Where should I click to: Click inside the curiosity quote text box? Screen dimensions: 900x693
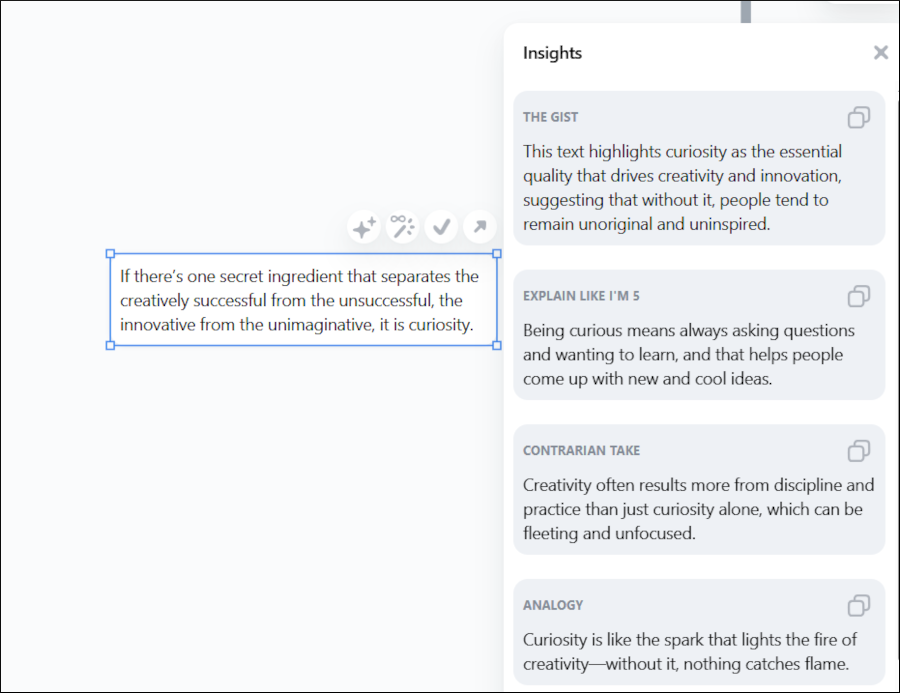pos(300,300)
